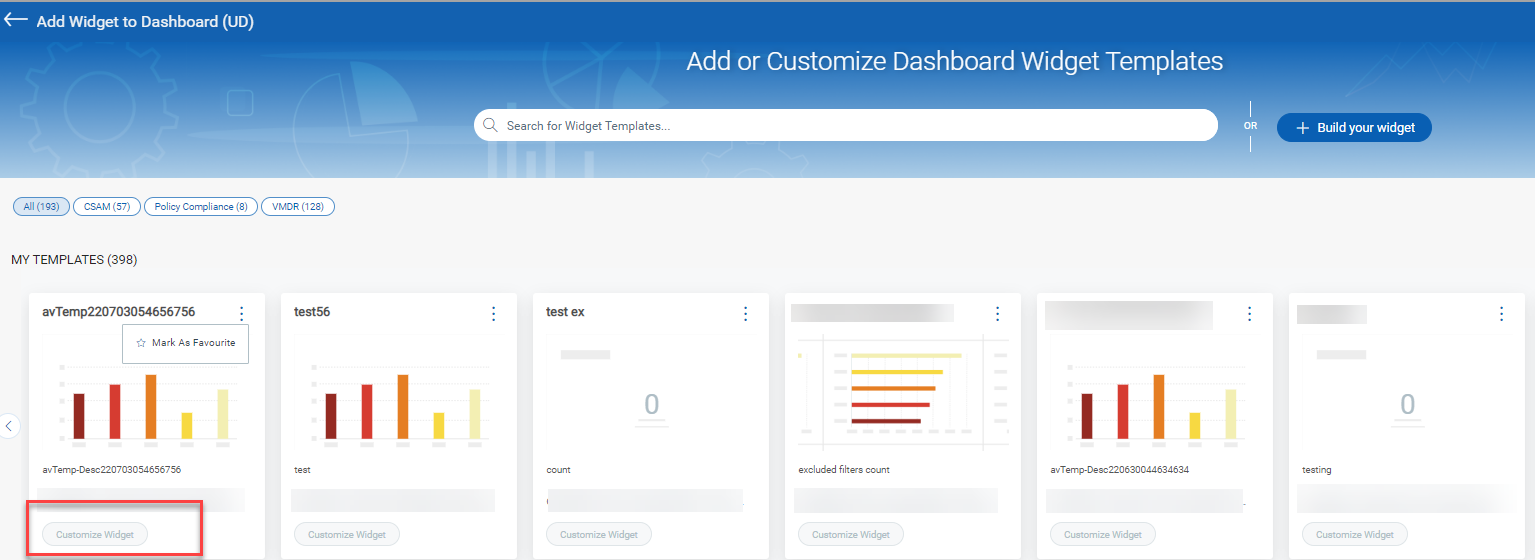Click the bar chart preview on the test56 card

point(399,405)
